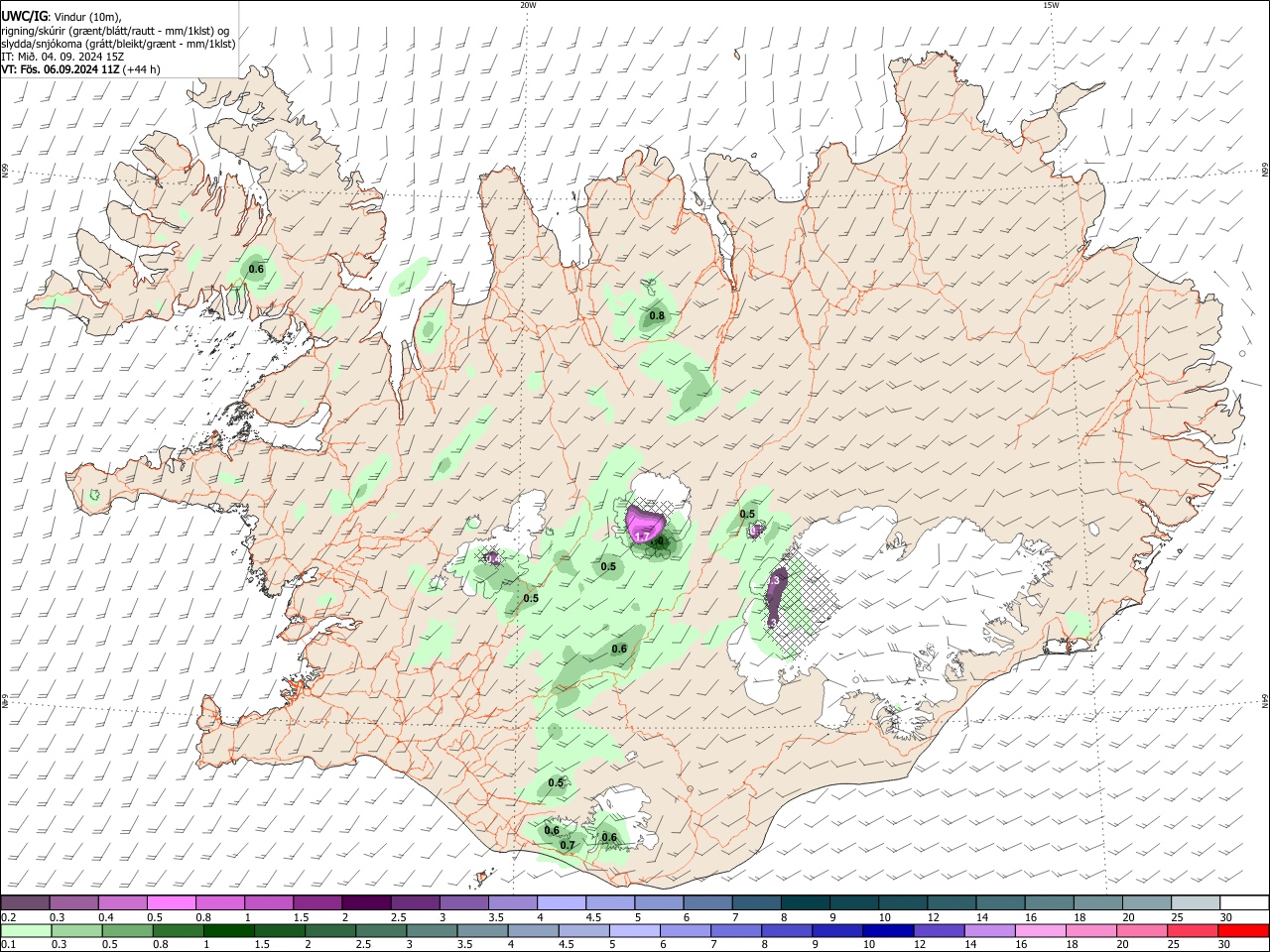Screen dimensions: 1270x952
Task: Pick the light lavender swatch labeled 4 in the upper legend
Action: click(561, 902)
